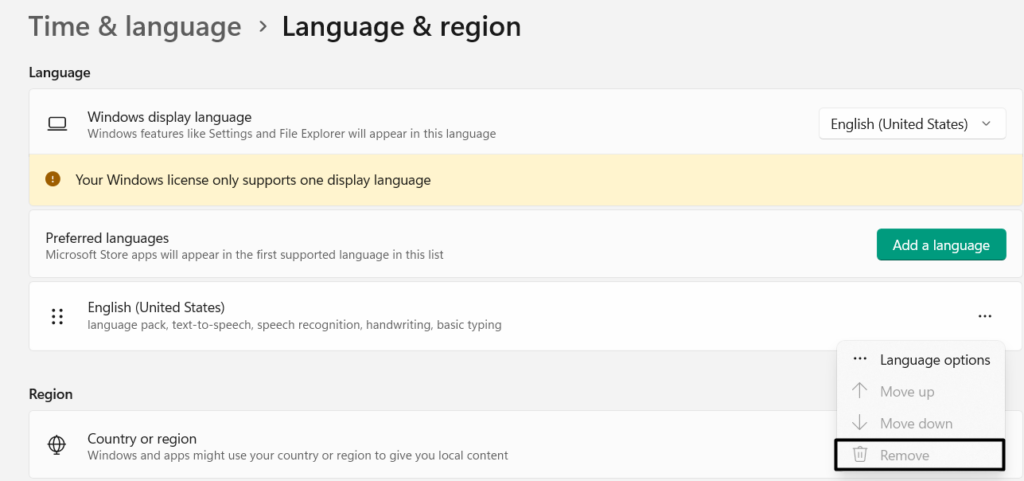Select the English (United States) language entry text
The image size is (1024, 481).
(x=156, y=307)
